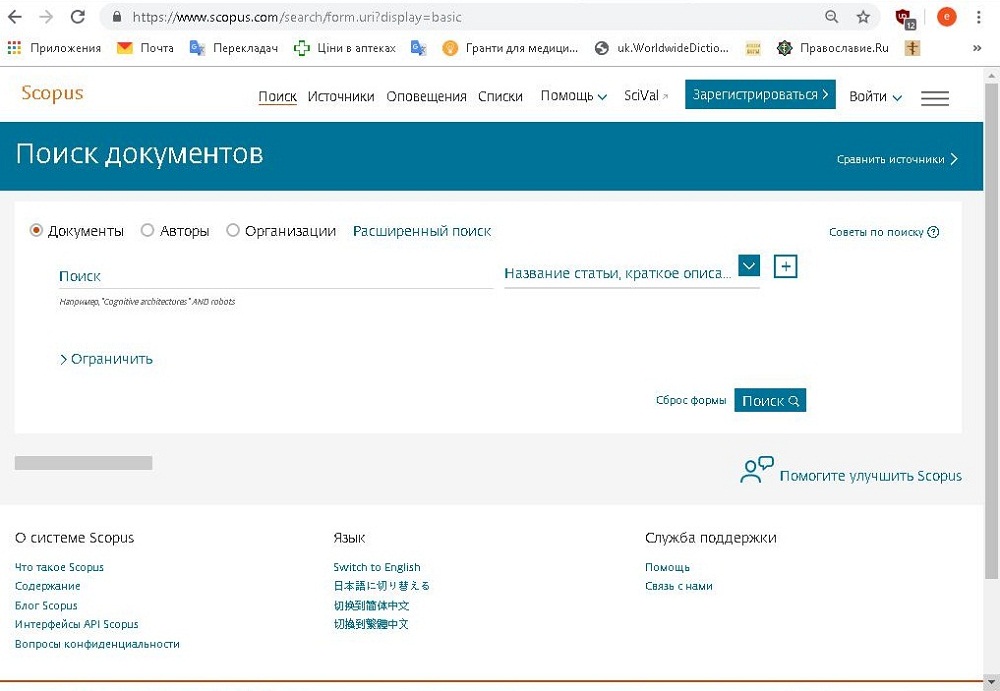Expand the Ограничить limit section
The height and width of the screenshot is (691, 1000).
pos(106,359)
